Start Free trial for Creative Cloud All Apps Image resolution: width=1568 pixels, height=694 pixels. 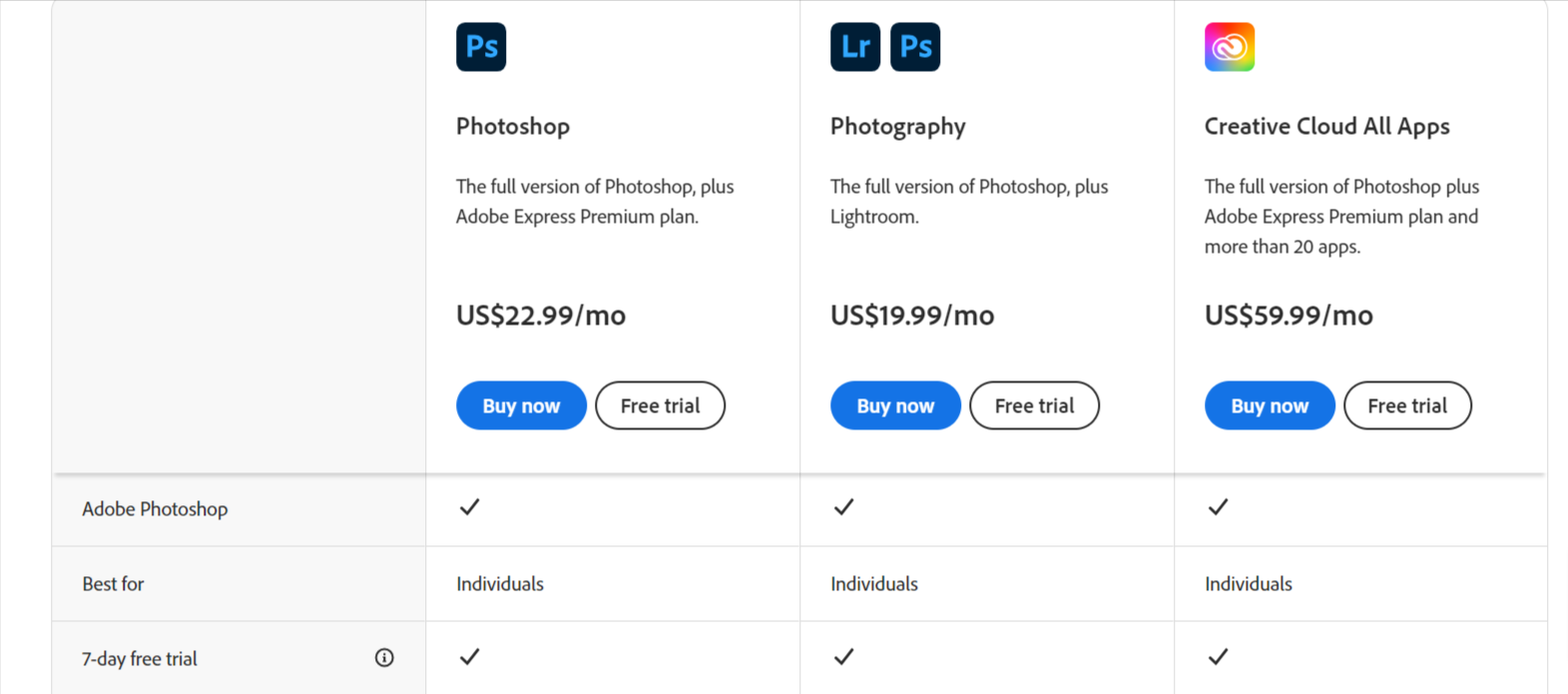[x=1407, y=405]
